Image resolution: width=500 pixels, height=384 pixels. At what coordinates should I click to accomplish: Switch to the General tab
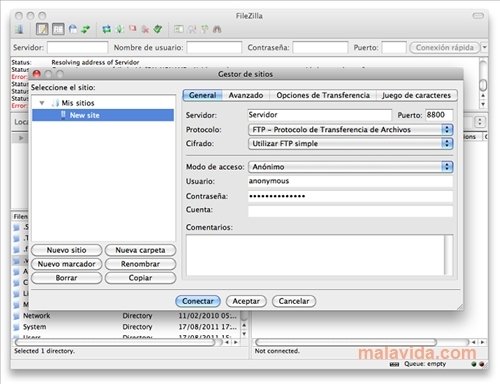tap(203, 95)
